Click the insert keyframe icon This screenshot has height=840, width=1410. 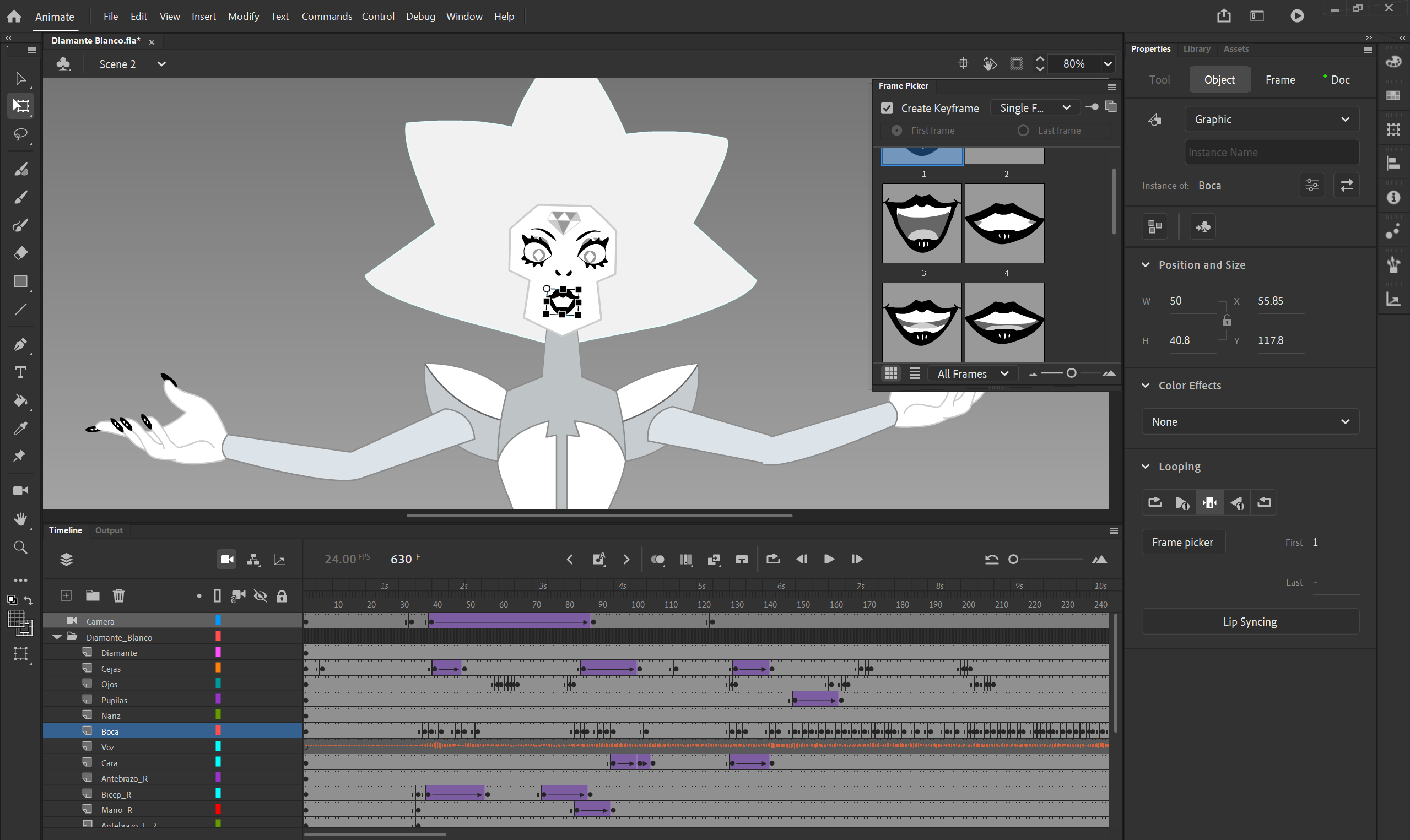pyautogui.click(x=599, y=559)
